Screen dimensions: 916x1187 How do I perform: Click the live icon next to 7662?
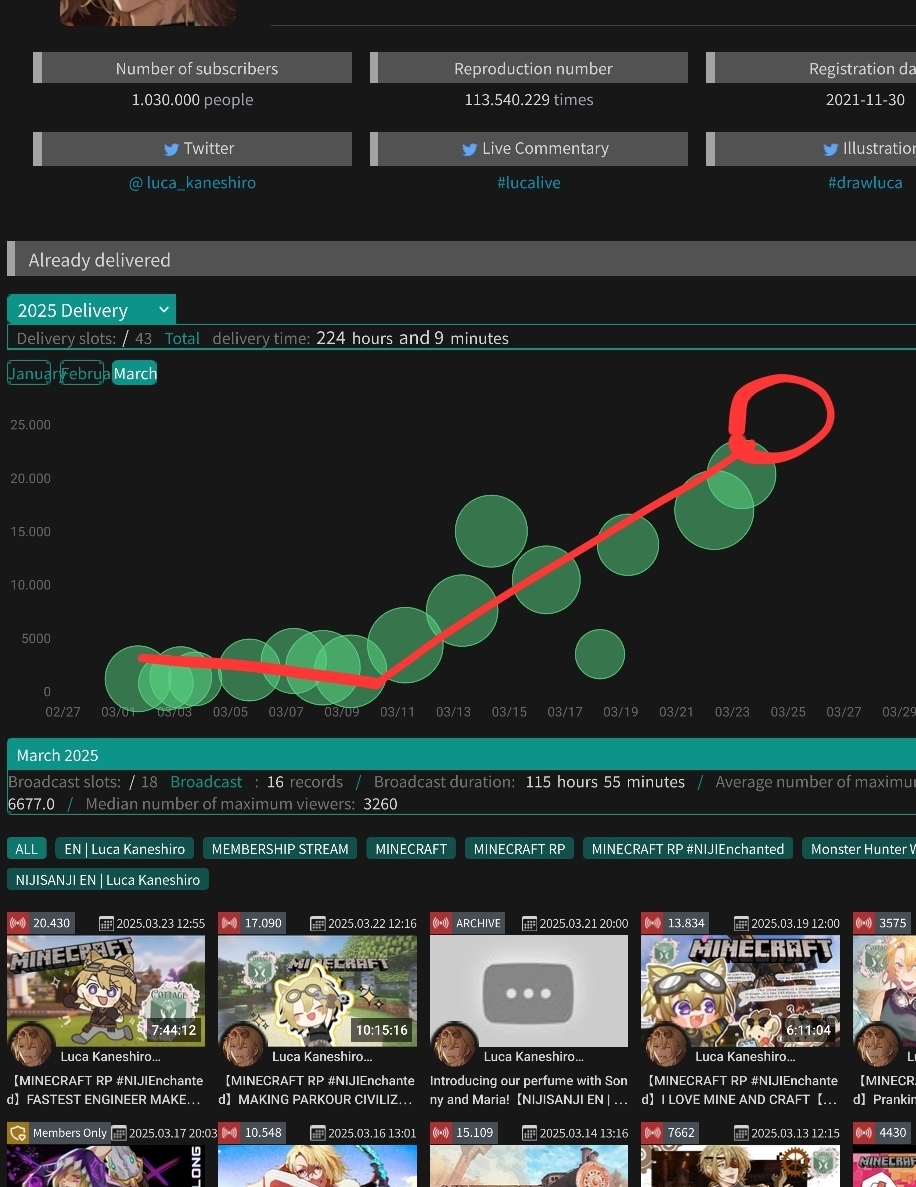tap(652, 1132)
